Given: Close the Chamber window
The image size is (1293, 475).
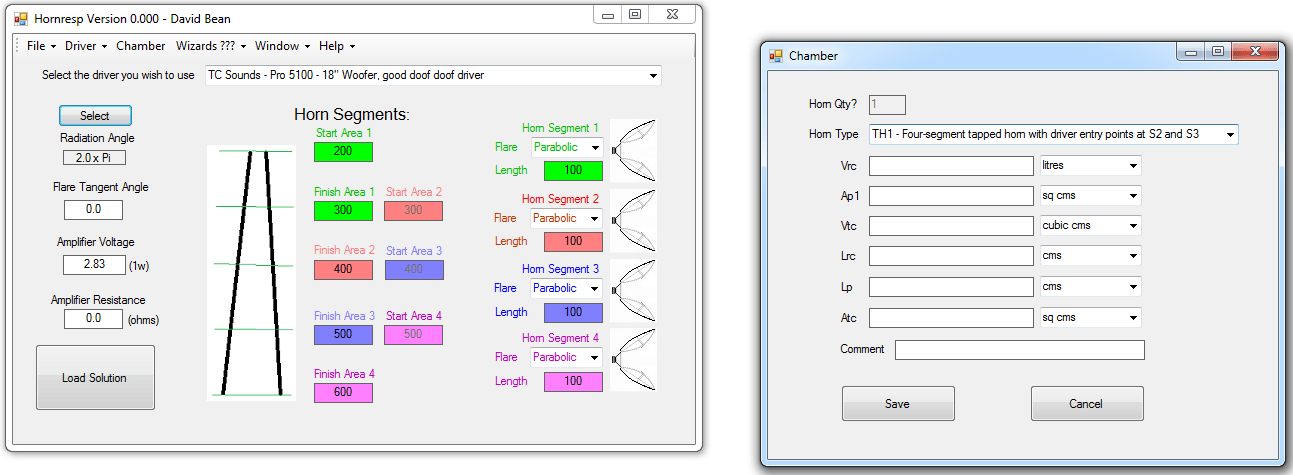Looking at the screenshot, I should [1253, 52].
